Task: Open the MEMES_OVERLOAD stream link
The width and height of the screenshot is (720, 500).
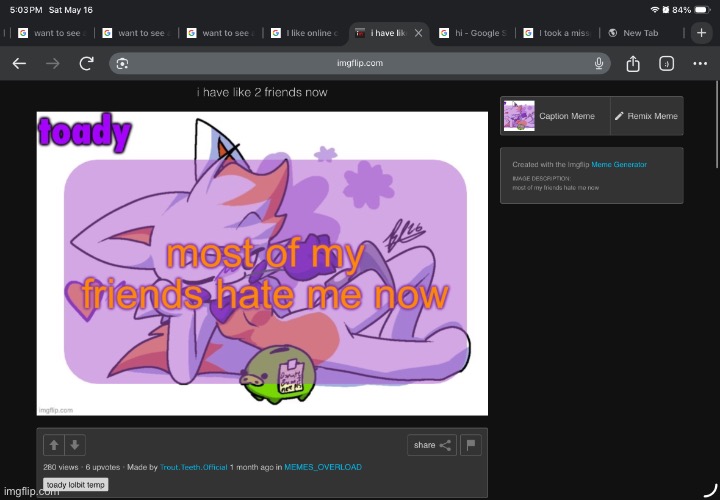Action: click(323, 467)
